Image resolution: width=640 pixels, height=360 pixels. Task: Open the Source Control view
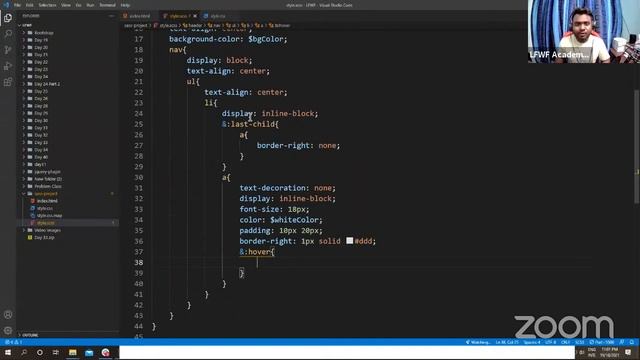coord(8,50)
